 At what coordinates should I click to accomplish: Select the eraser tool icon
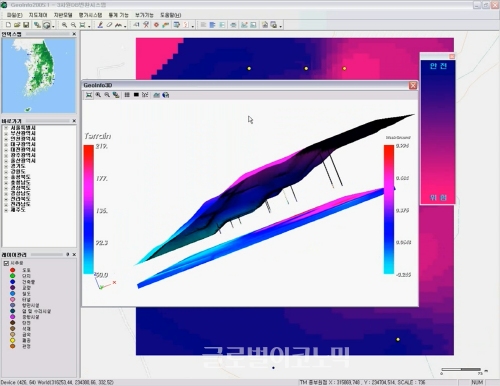coord(109,25)
